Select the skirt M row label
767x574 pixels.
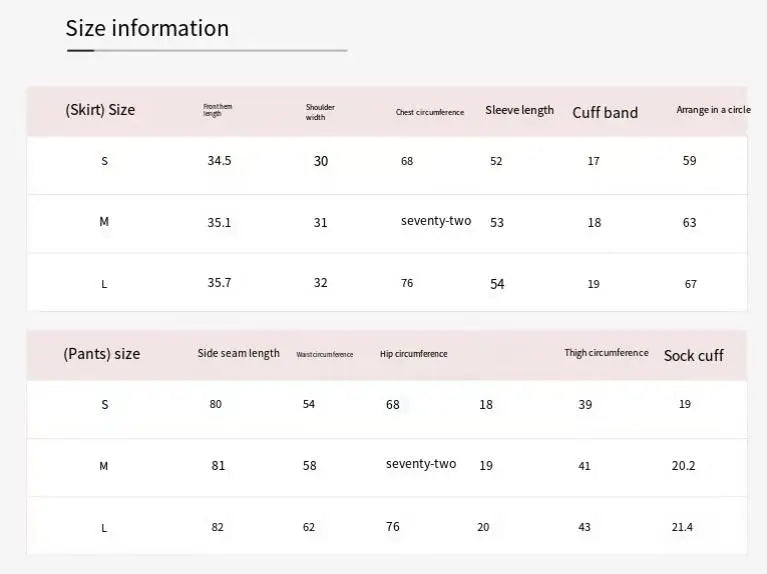[104, 222]
